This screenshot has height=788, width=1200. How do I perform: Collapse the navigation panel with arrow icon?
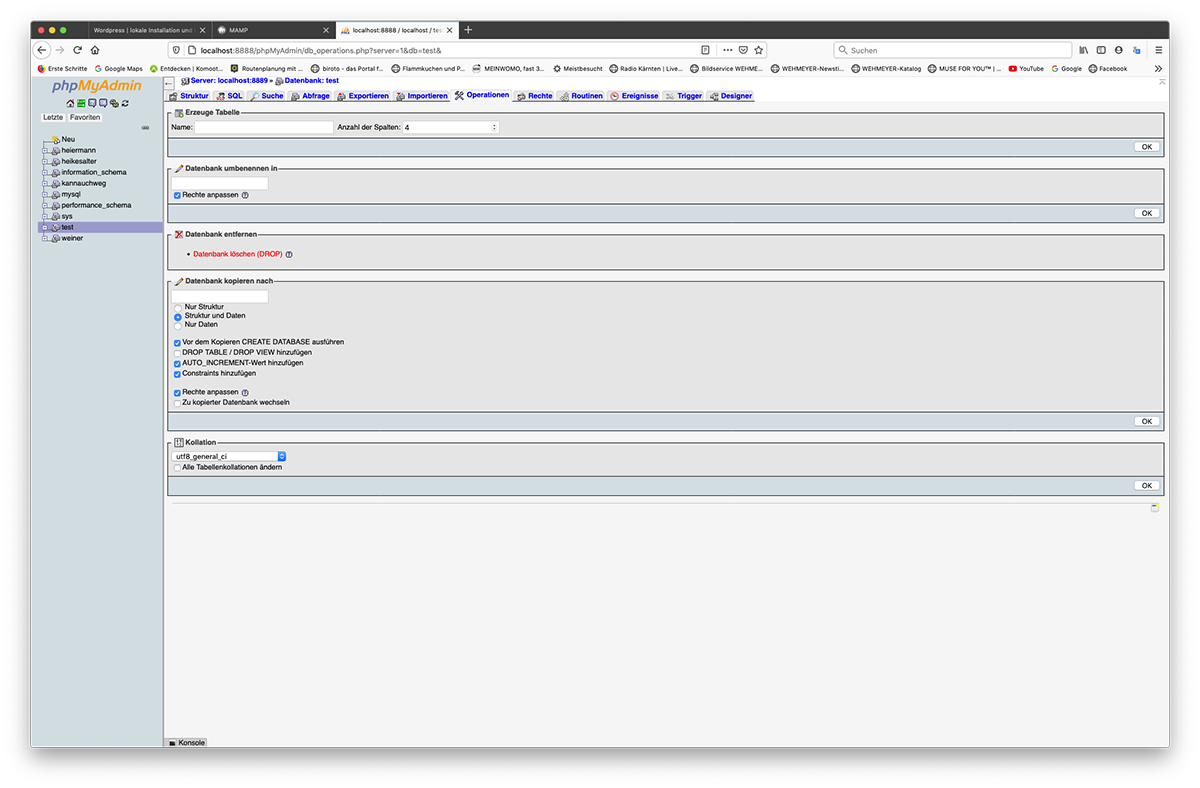(x=169, y=82)
